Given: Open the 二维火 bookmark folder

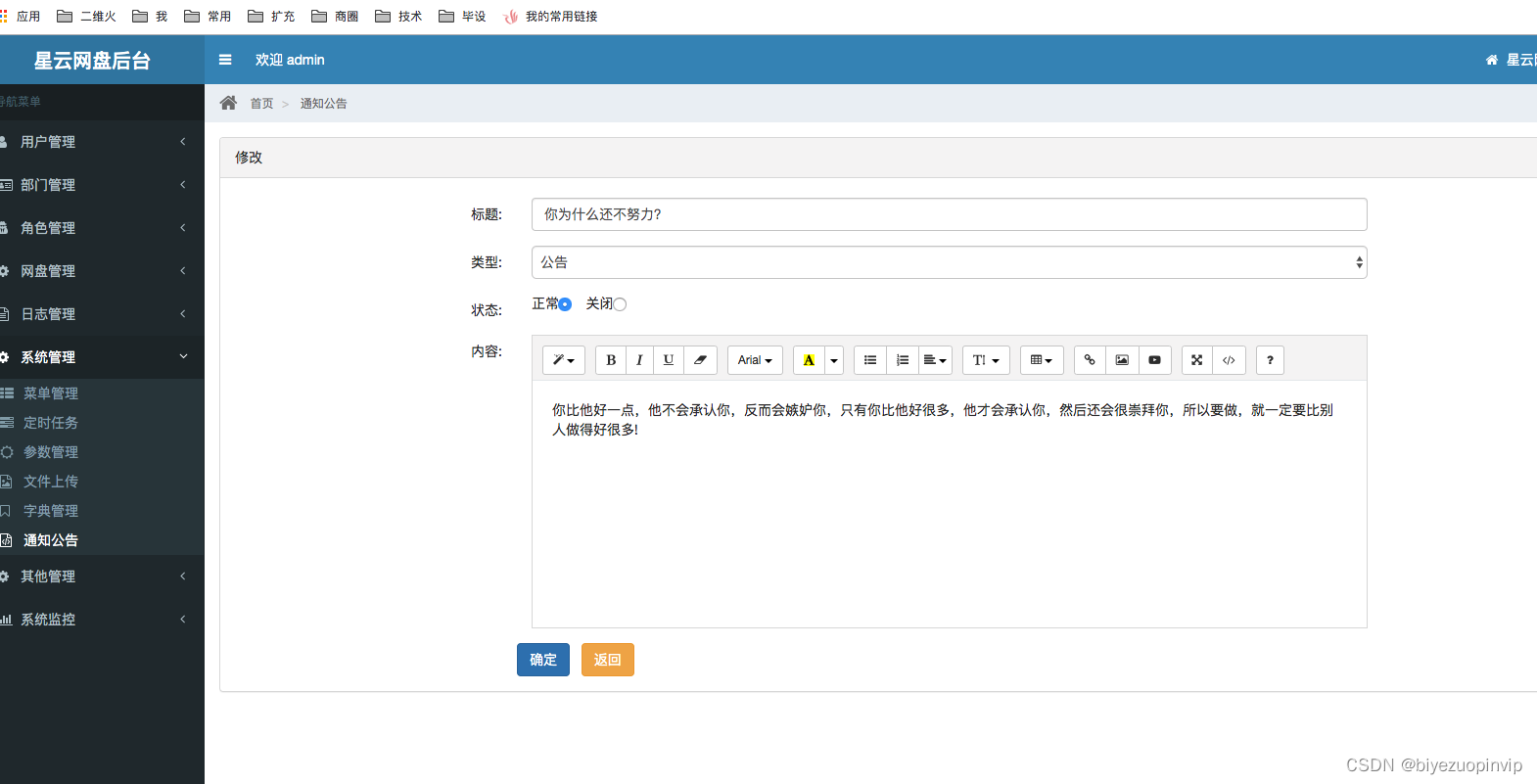Looking at the screenshot, I should pos(87,17).
